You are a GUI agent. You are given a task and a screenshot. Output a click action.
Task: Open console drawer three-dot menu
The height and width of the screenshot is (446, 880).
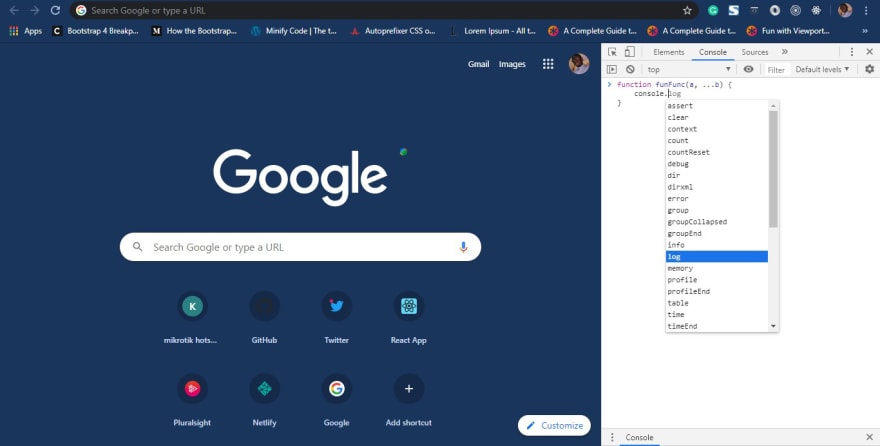pyautogui.click(x=612, y=437)
